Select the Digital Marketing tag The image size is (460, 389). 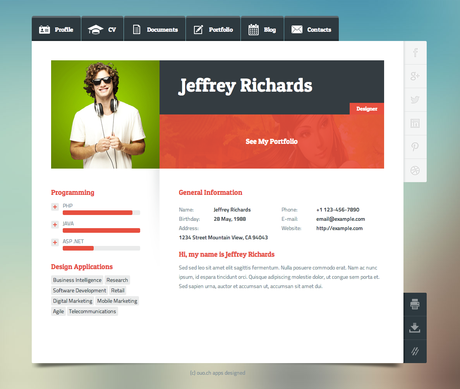point(73,301)
